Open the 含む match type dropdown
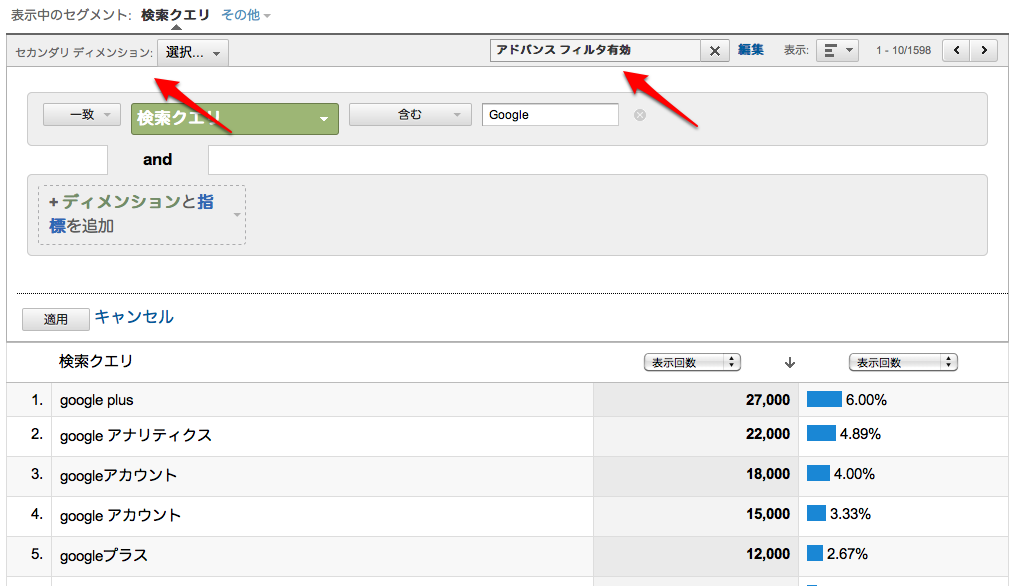The image size is (1014, 586). [410, 114]
